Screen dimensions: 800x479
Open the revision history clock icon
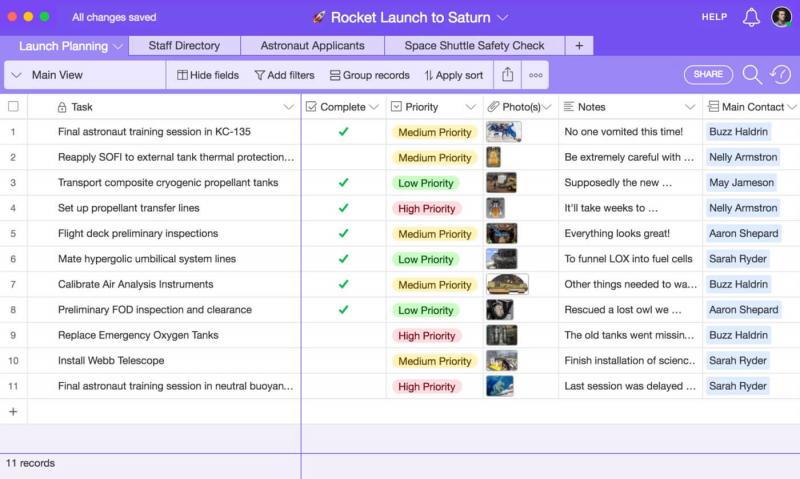[781, 74]
